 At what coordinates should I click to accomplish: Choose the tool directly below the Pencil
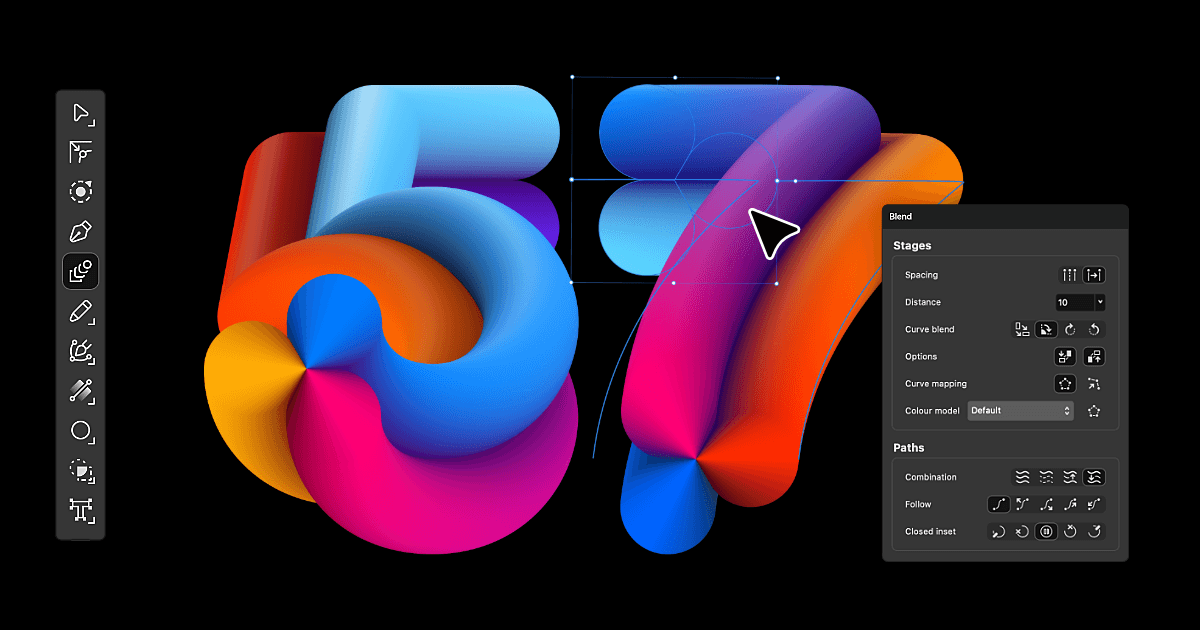point(81,351)
